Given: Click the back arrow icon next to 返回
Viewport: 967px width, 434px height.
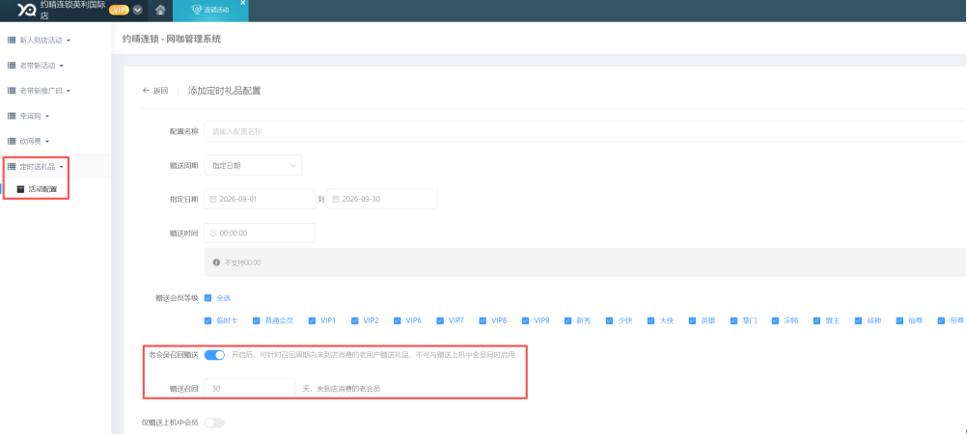Looking at the screenshot, I should [x=146, y=91].
